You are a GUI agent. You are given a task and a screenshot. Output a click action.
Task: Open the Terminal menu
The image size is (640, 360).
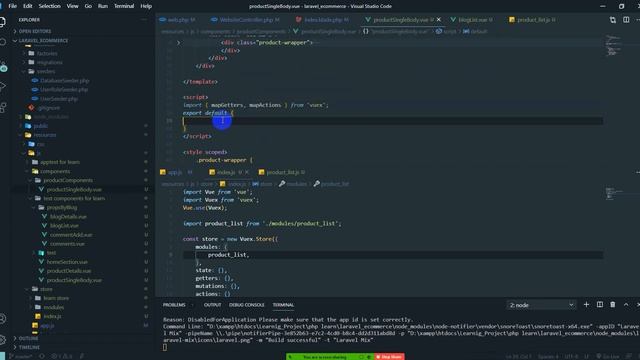tap(124, 6)
